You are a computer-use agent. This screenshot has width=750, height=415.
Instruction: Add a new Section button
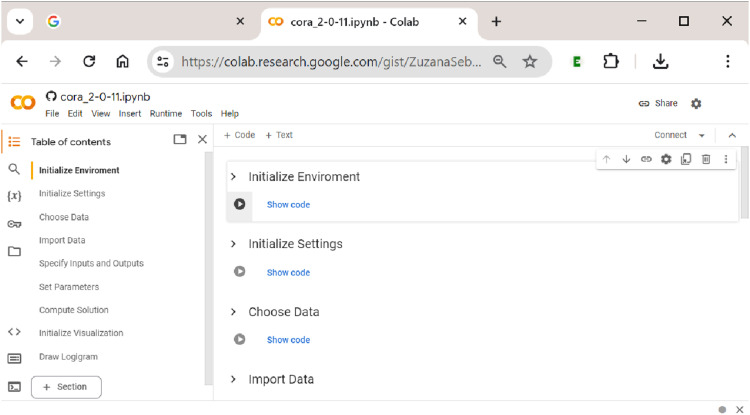point(66,387)
